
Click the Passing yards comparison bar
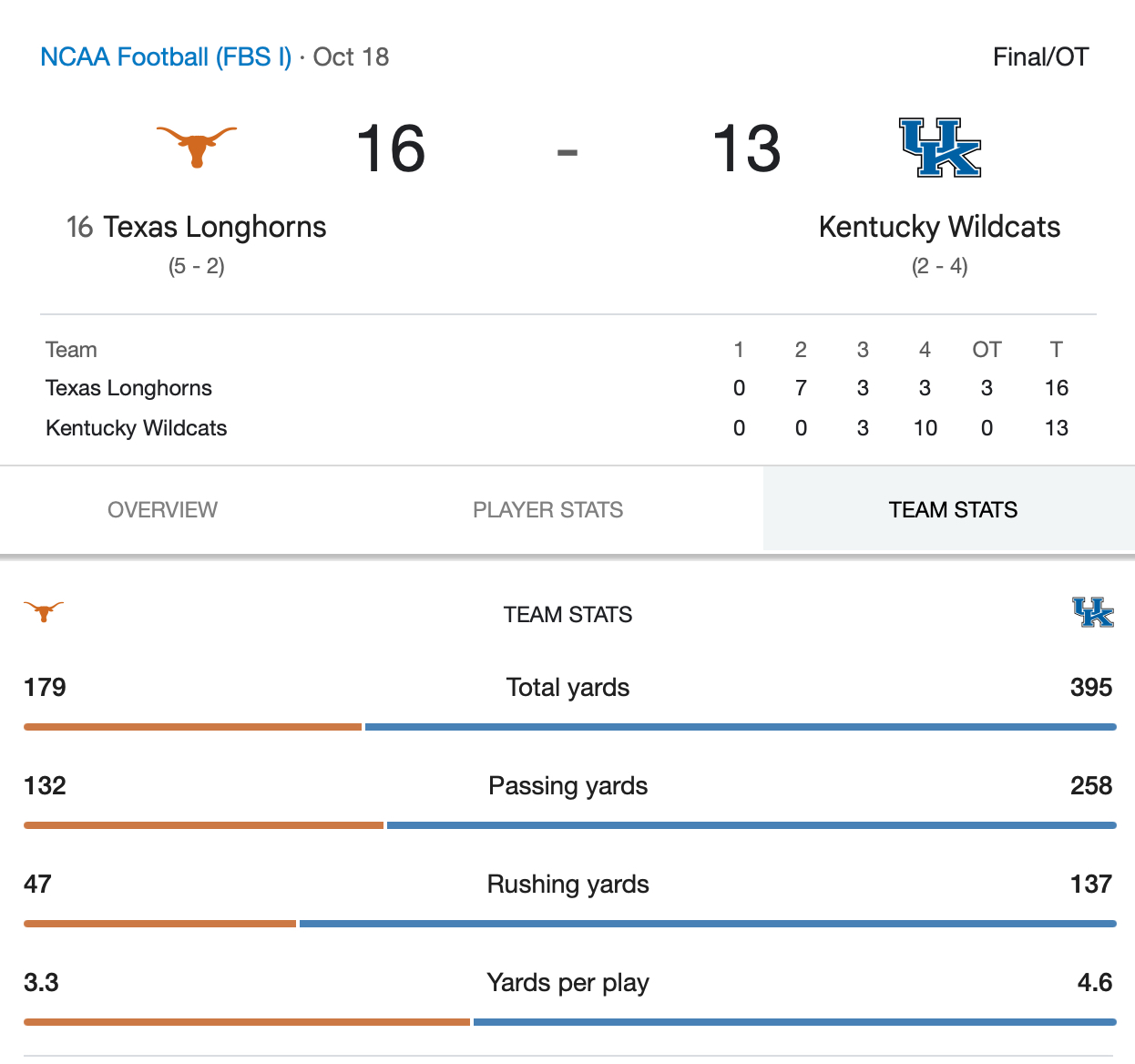click(x=569, y=825)
